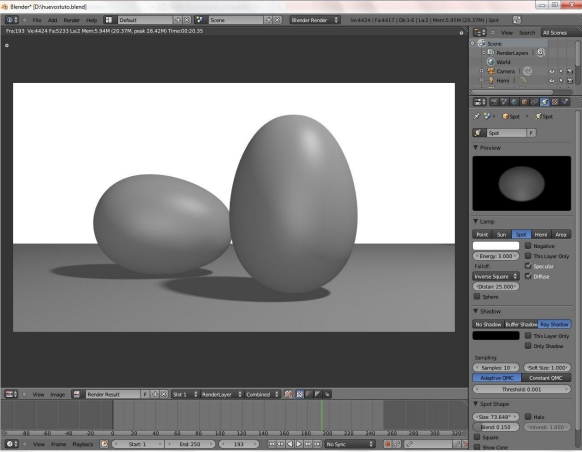
Task: Select the Constant QMC sampling method
Action: pos(546,378)
